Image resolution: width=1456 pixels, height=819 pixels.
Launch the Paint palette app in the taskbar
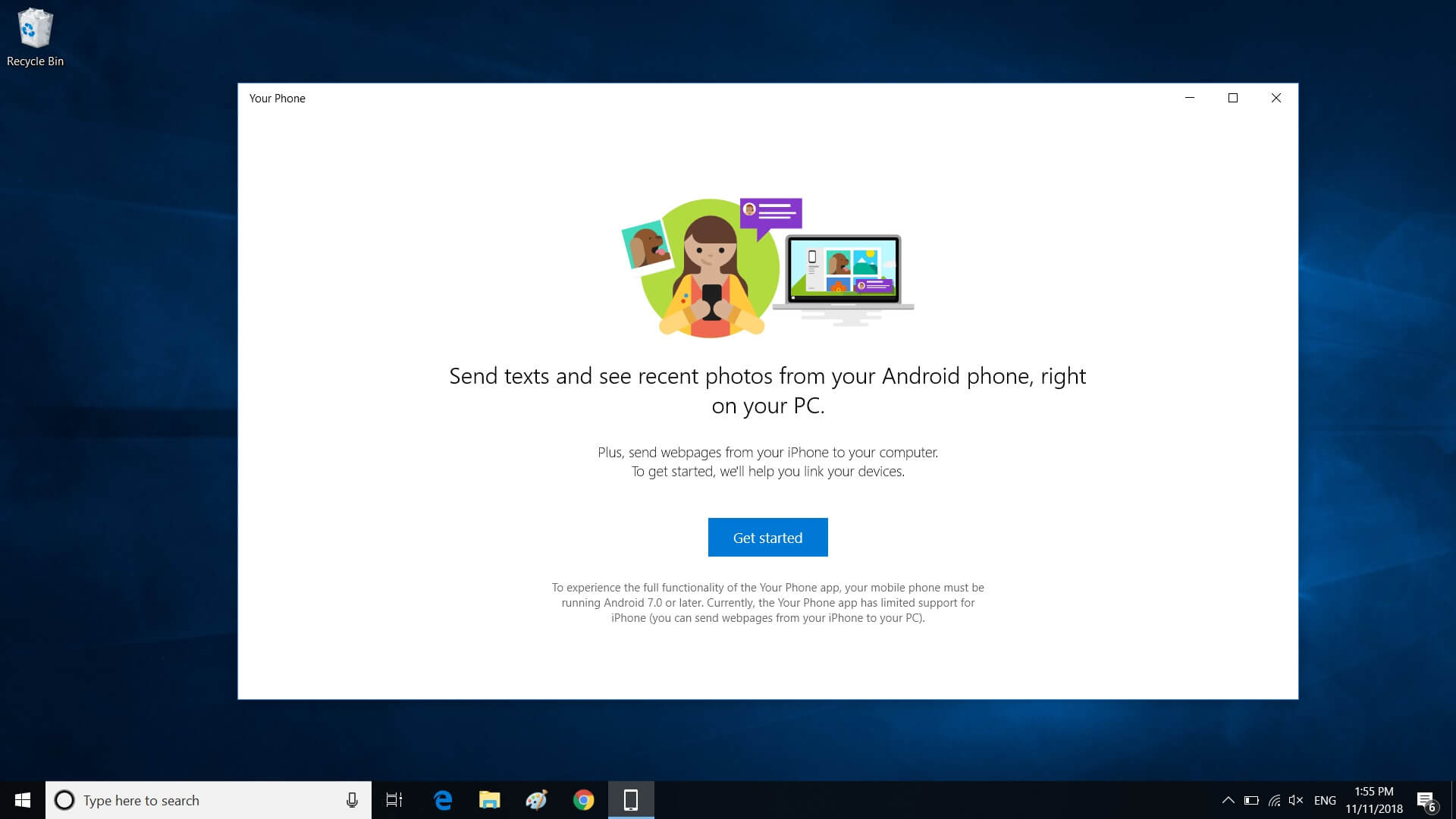coord(536,800)
